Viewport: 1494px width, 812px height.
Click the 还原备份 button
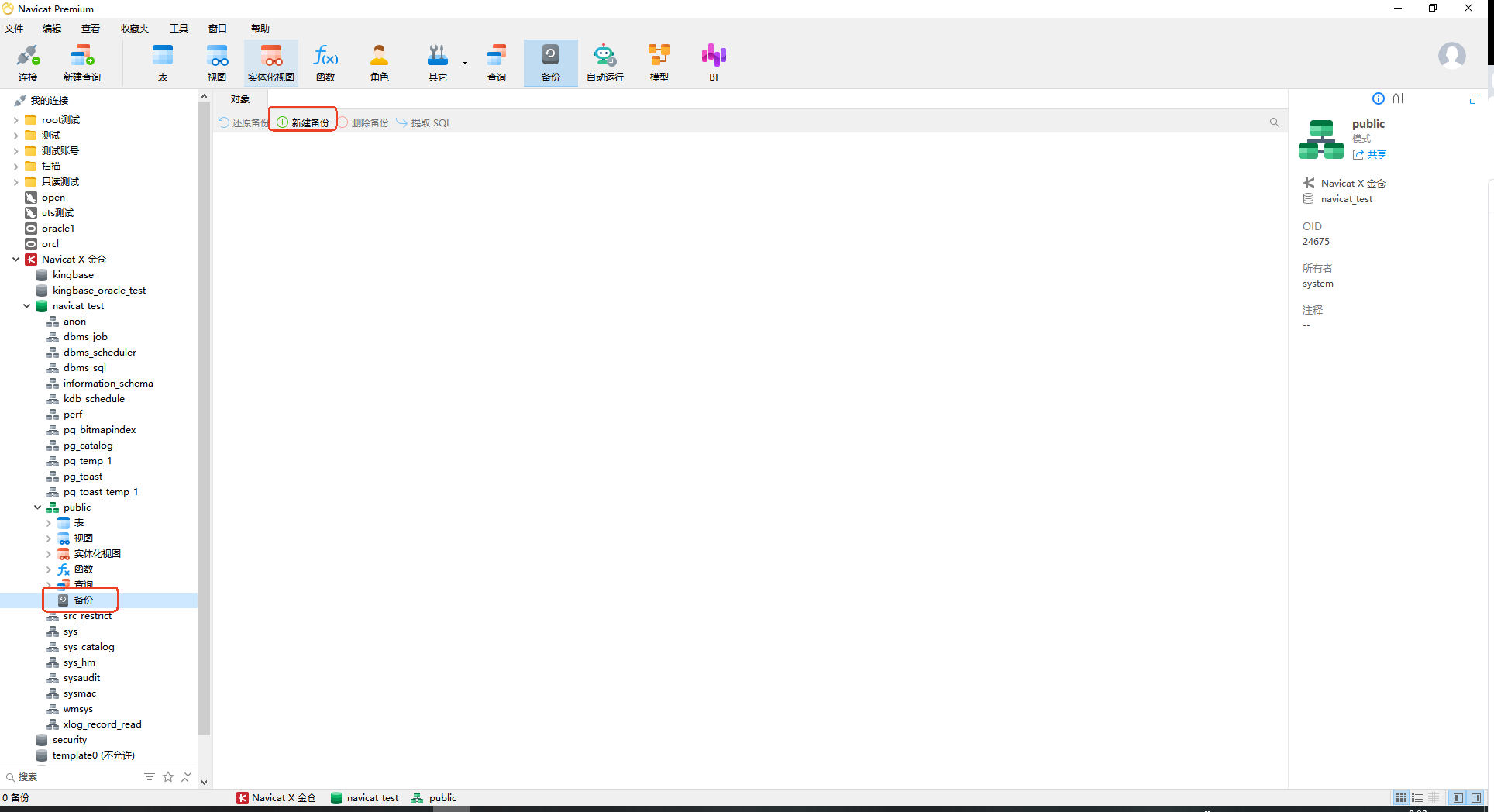[243, 122]
